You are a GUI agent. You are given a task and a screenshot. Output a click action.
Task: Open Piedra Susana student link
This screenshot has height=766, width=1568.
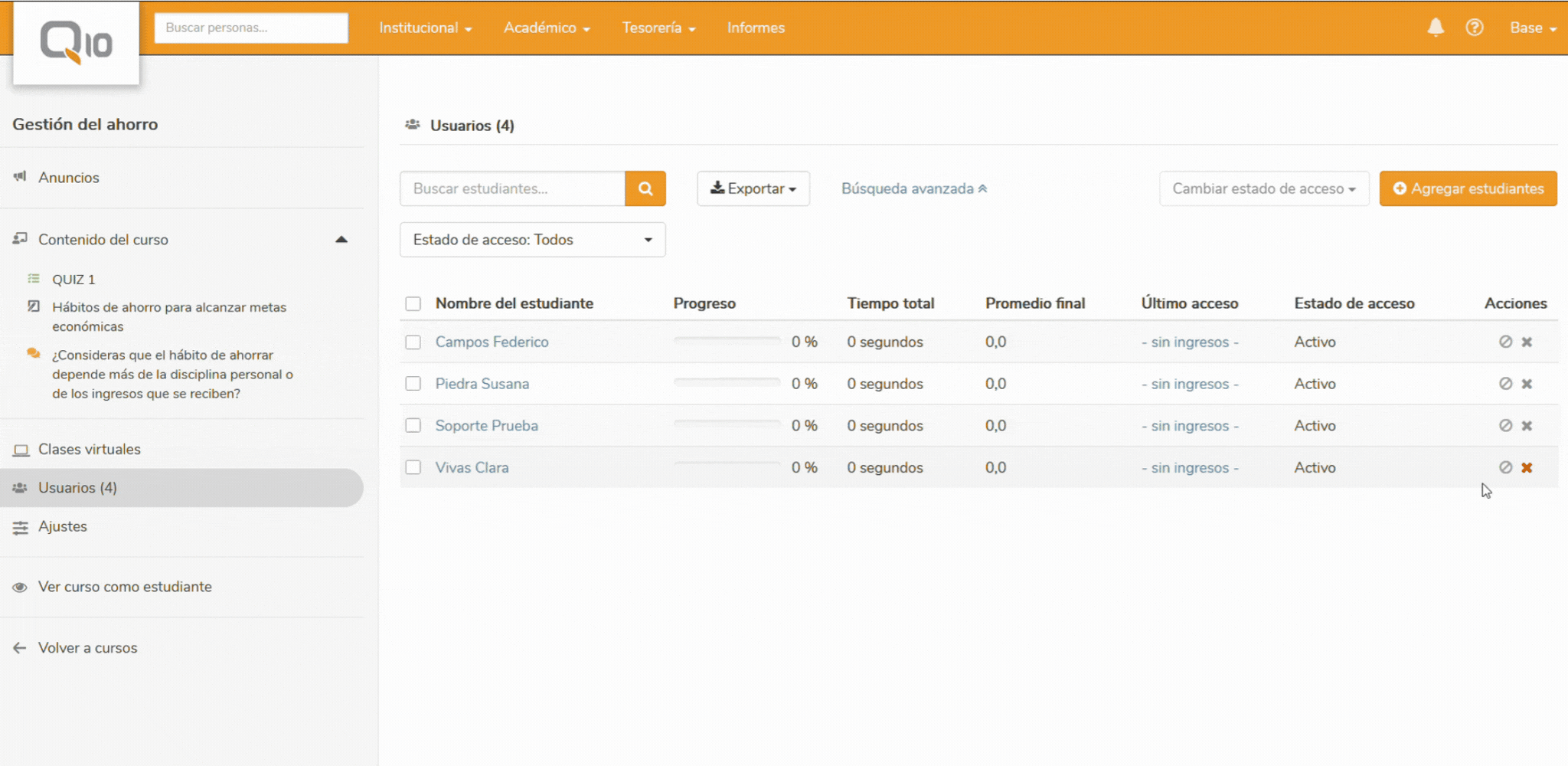coord(482,384)
